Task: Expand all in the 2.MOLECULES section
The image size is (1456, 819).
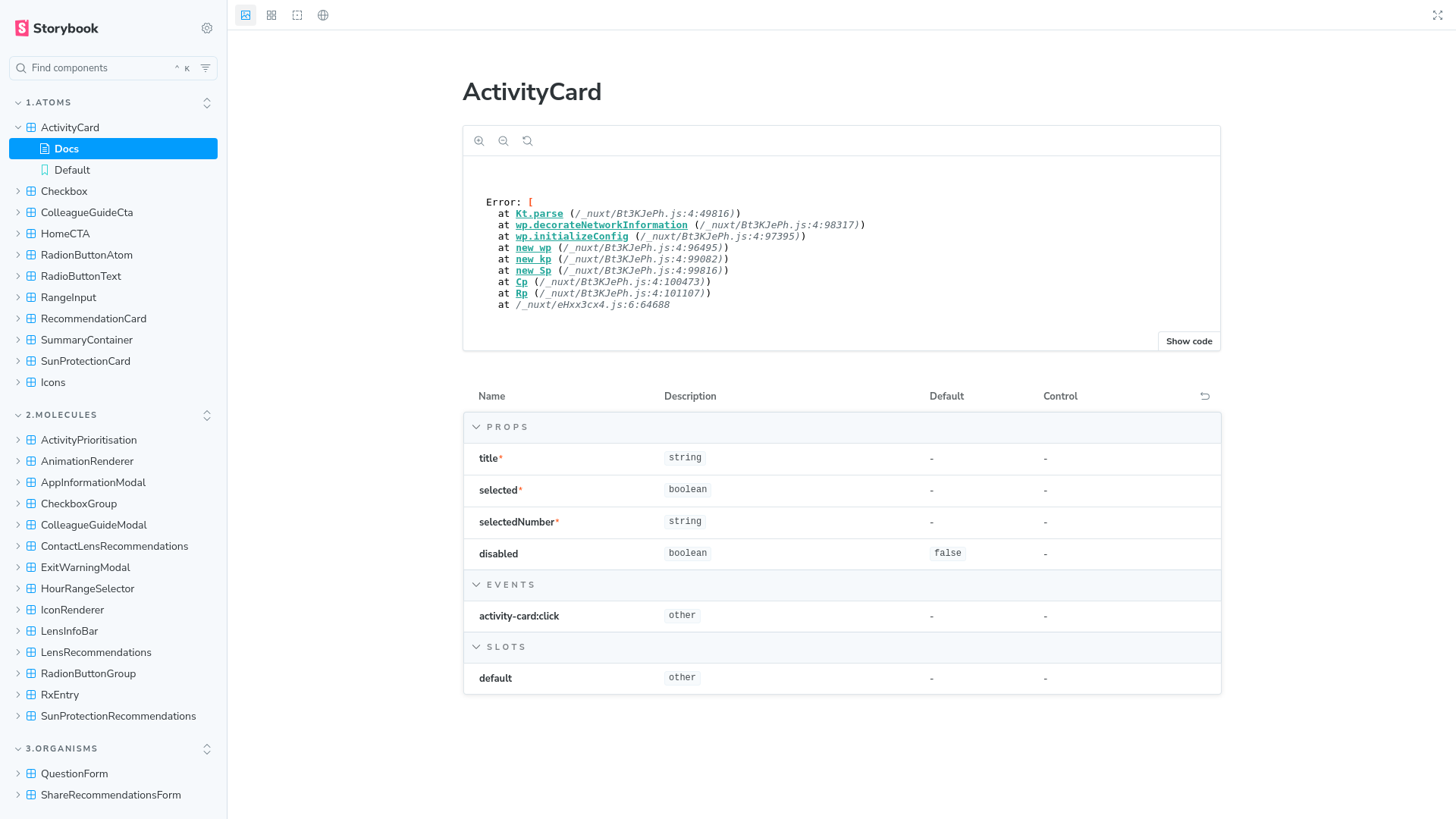Action: 207,416
